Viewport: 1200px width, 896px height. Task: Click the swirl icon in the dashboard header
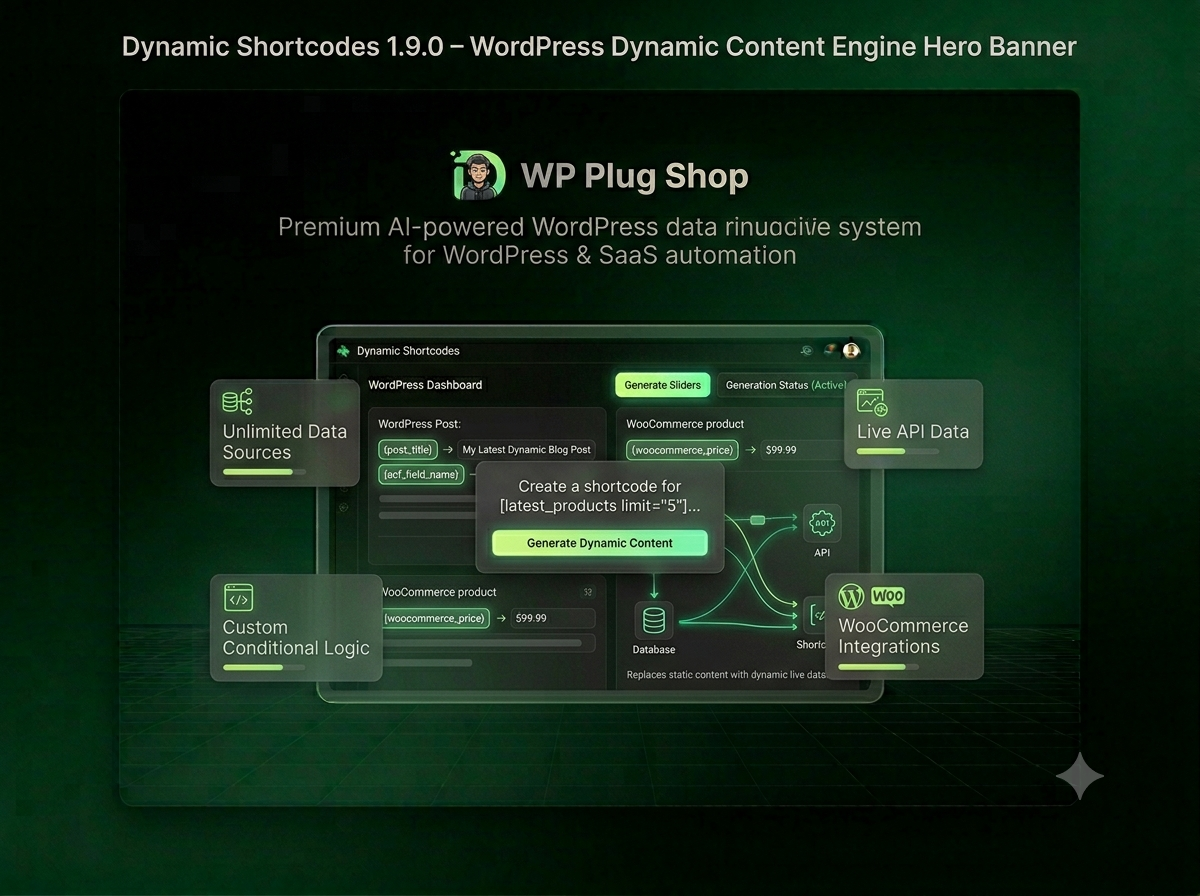click(806, 351)
